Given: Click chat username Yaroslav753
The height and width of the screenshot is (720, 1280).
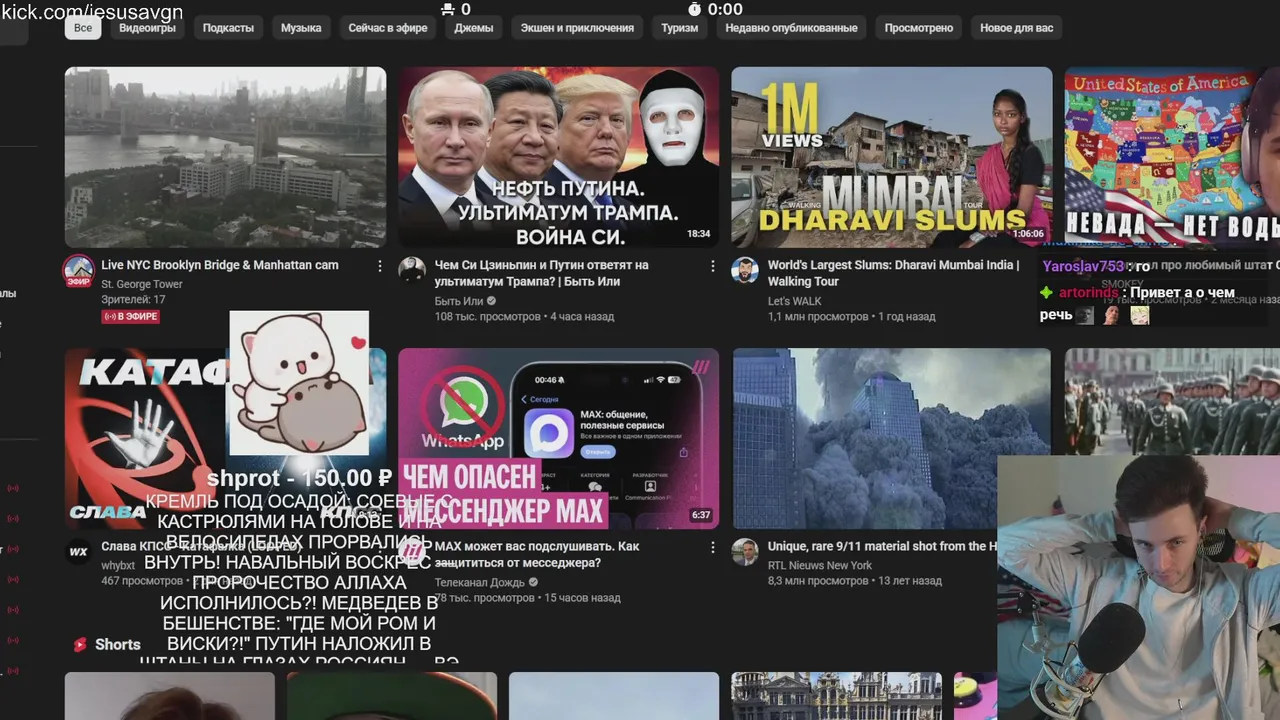Looking at the screenshot, I should (x=1083, y=266).
